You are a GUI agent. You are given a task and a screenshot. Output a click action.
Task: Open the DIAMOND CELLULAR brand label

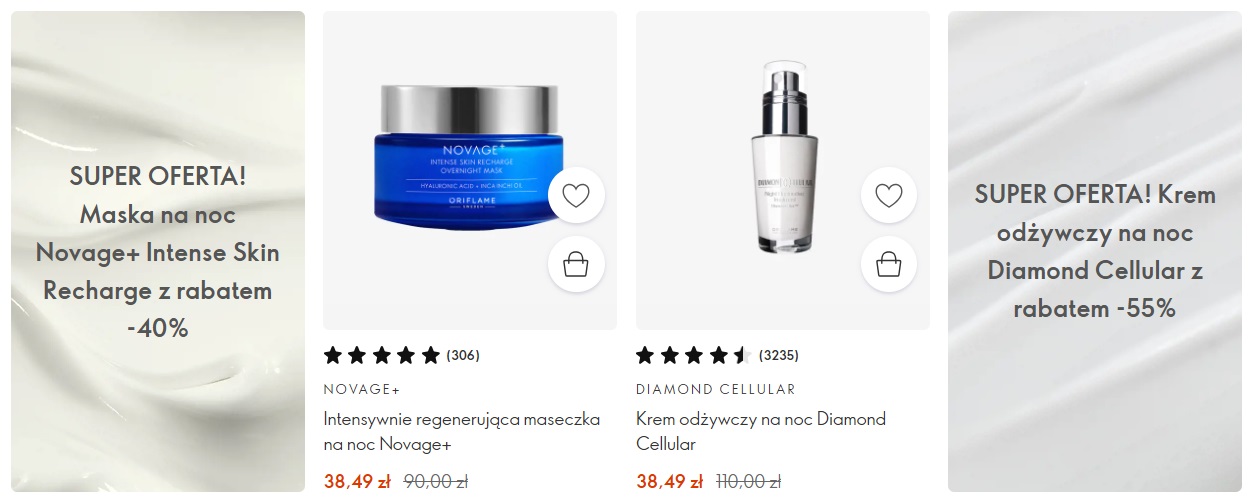click(716, 389)
